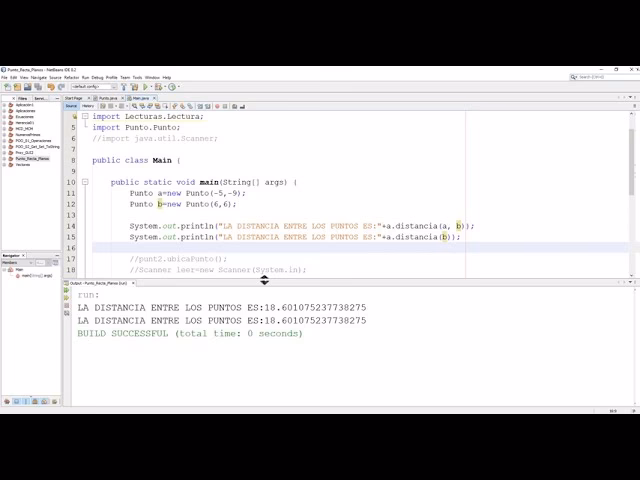Select the Punto_Recta_Planos project

[32, 158]
